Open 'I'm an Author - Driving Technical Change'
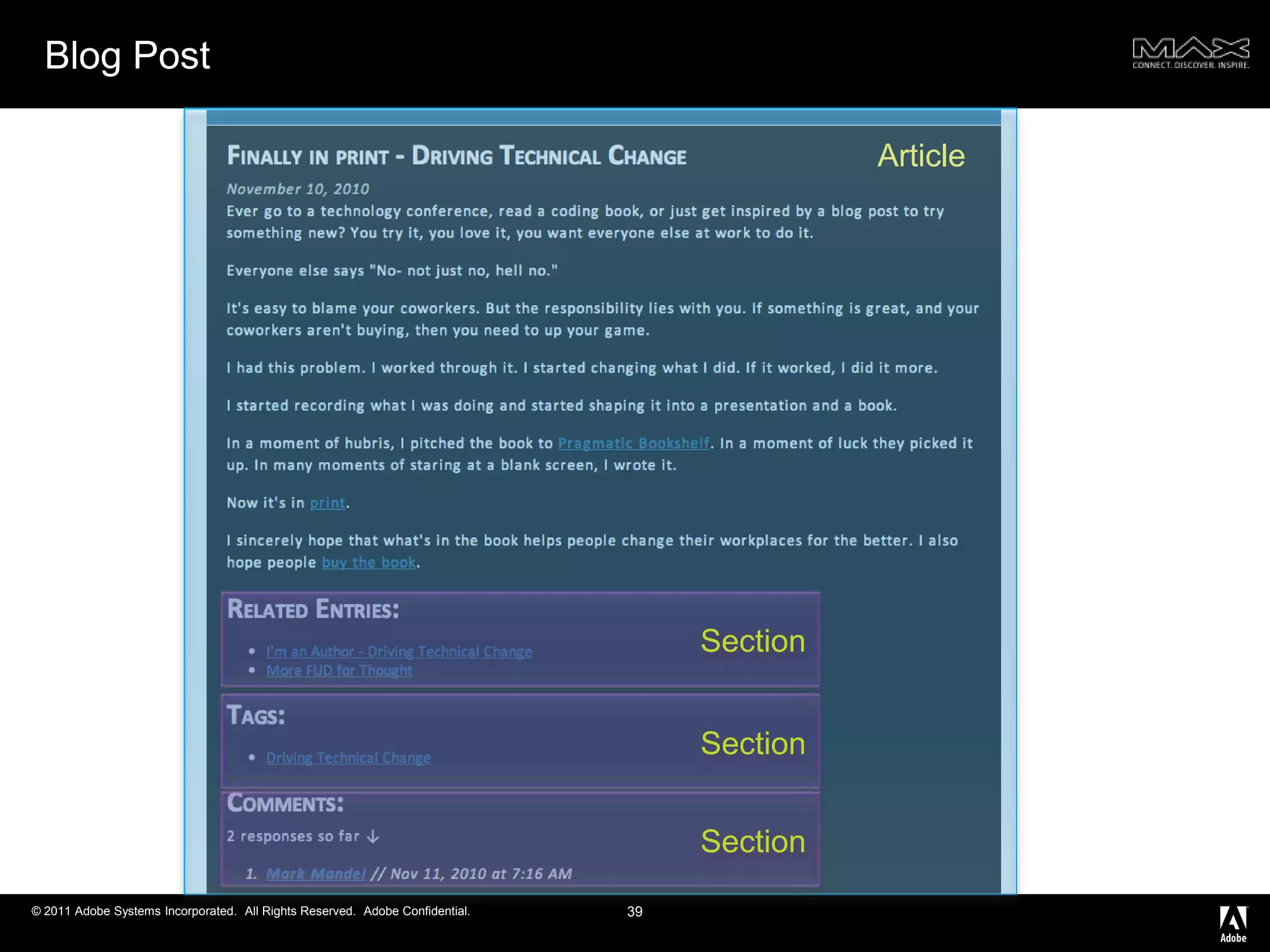Viewport: 1270px width, 952px height. pos(399,651)
